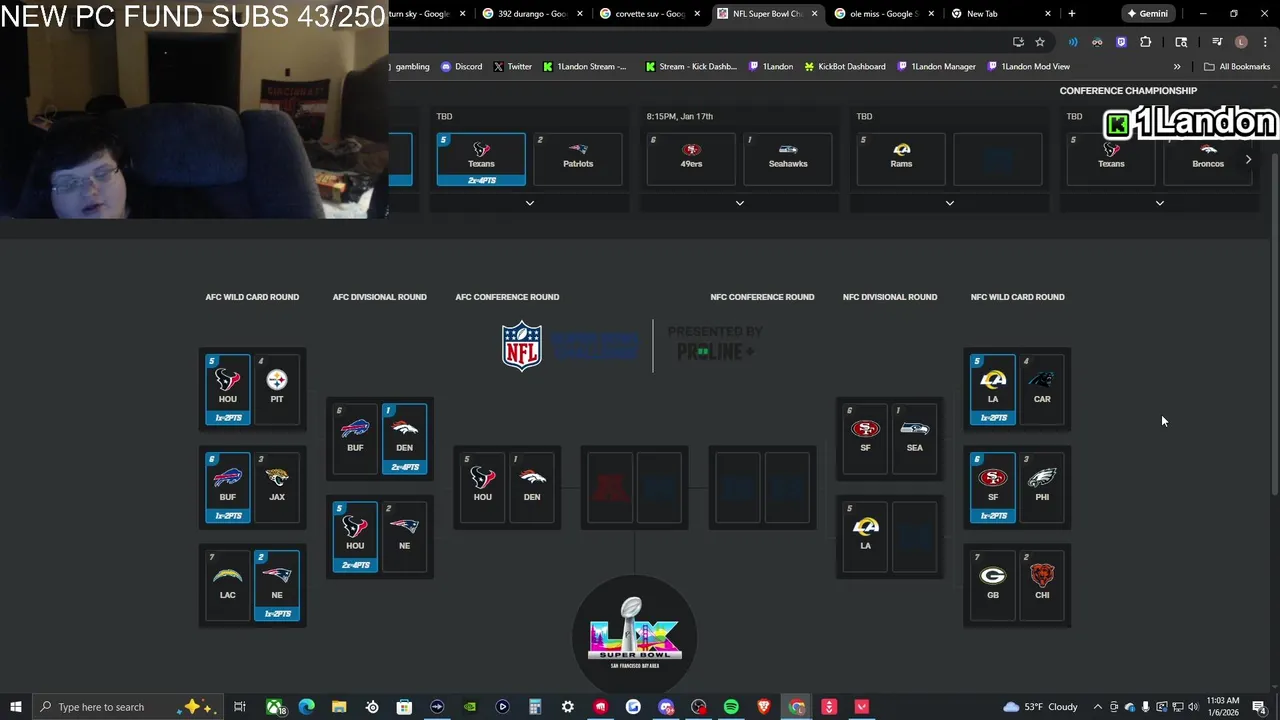The image size is (1280, 720).
Task: Pick Seahawks in top matchup card
Action: pyautogui.click(x=788, y=159)
